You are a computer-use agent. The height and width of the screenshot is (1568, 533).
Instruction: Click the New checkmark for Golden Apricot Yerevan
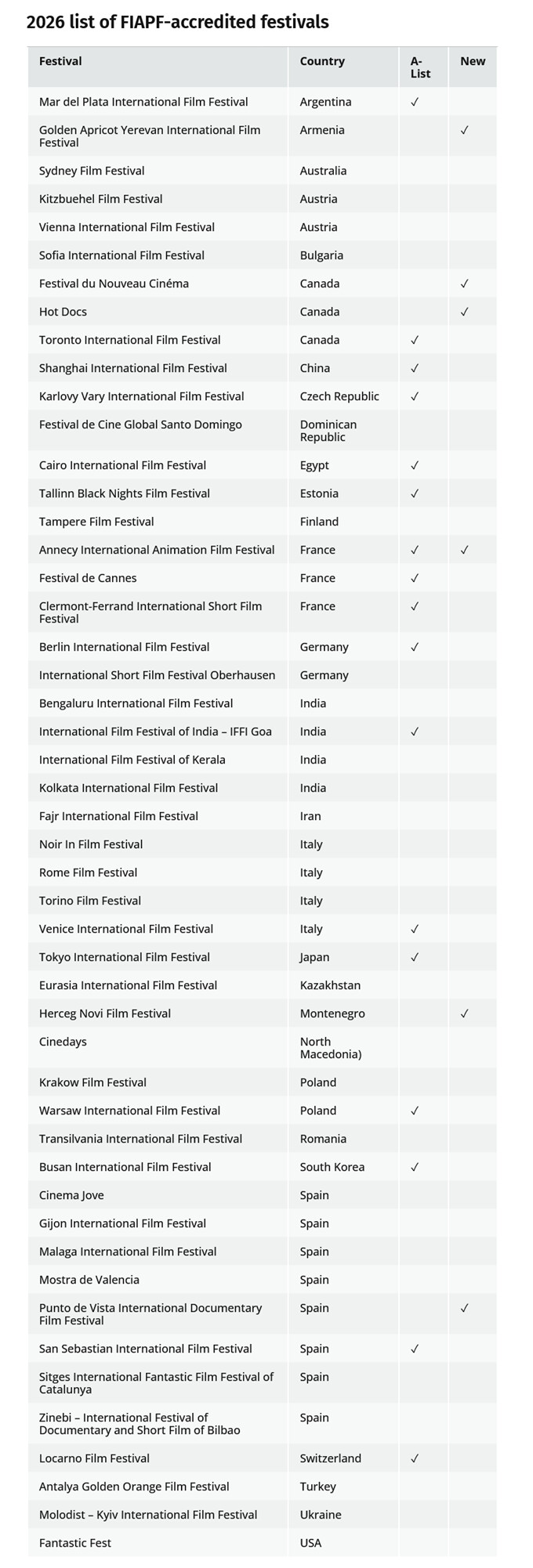pyautogui.click(x=465, y=130)
